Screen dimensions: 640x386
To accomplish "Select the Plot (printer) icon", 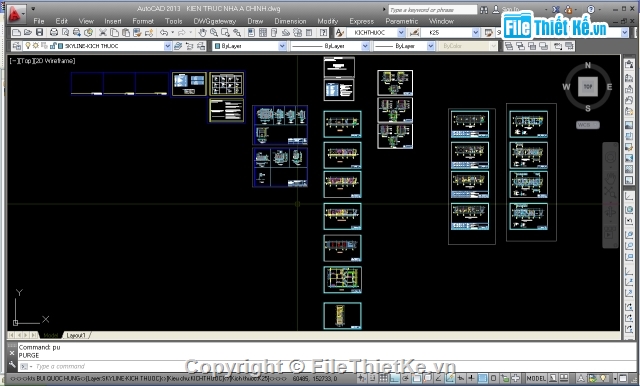I will point(53,32).
